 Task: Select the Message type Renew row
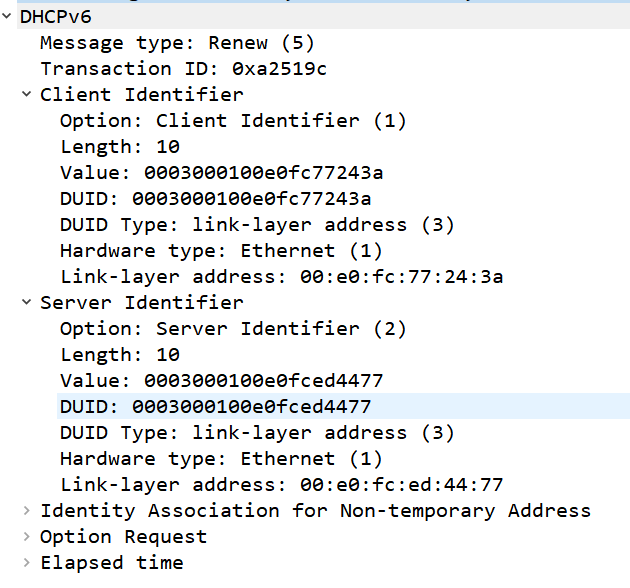click(177, 43)
